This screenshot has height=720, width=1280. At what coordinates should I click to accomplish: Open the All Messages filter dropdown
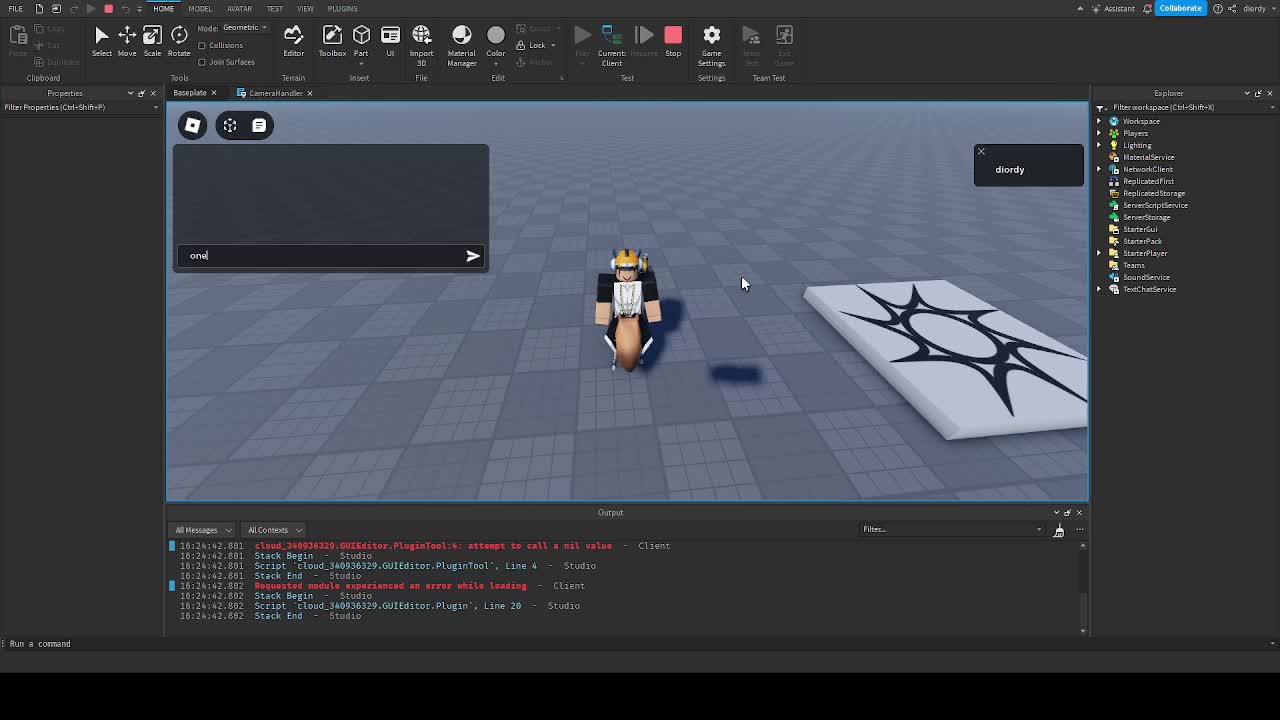[203, 530]
